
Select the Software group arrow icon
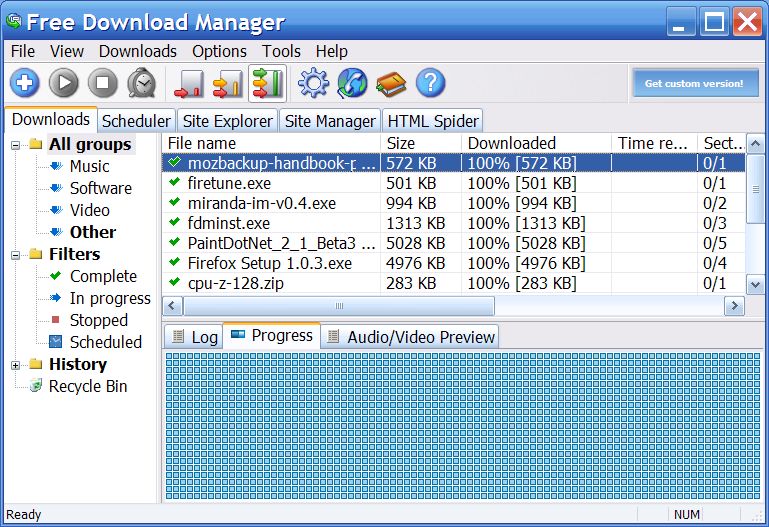coord(56,188)
